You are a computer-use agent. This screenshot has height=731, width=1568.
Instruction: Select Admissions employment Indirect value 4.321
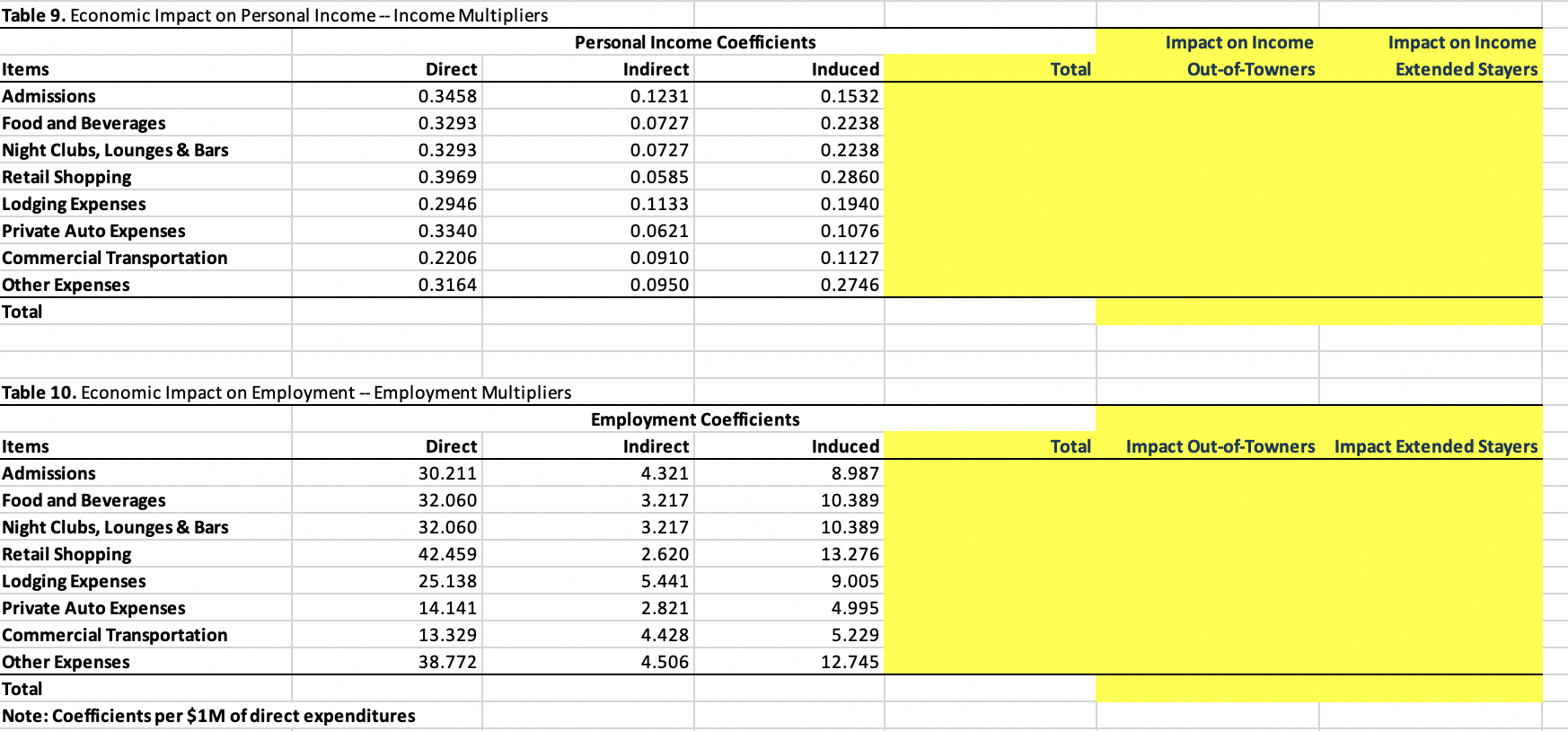665,473
